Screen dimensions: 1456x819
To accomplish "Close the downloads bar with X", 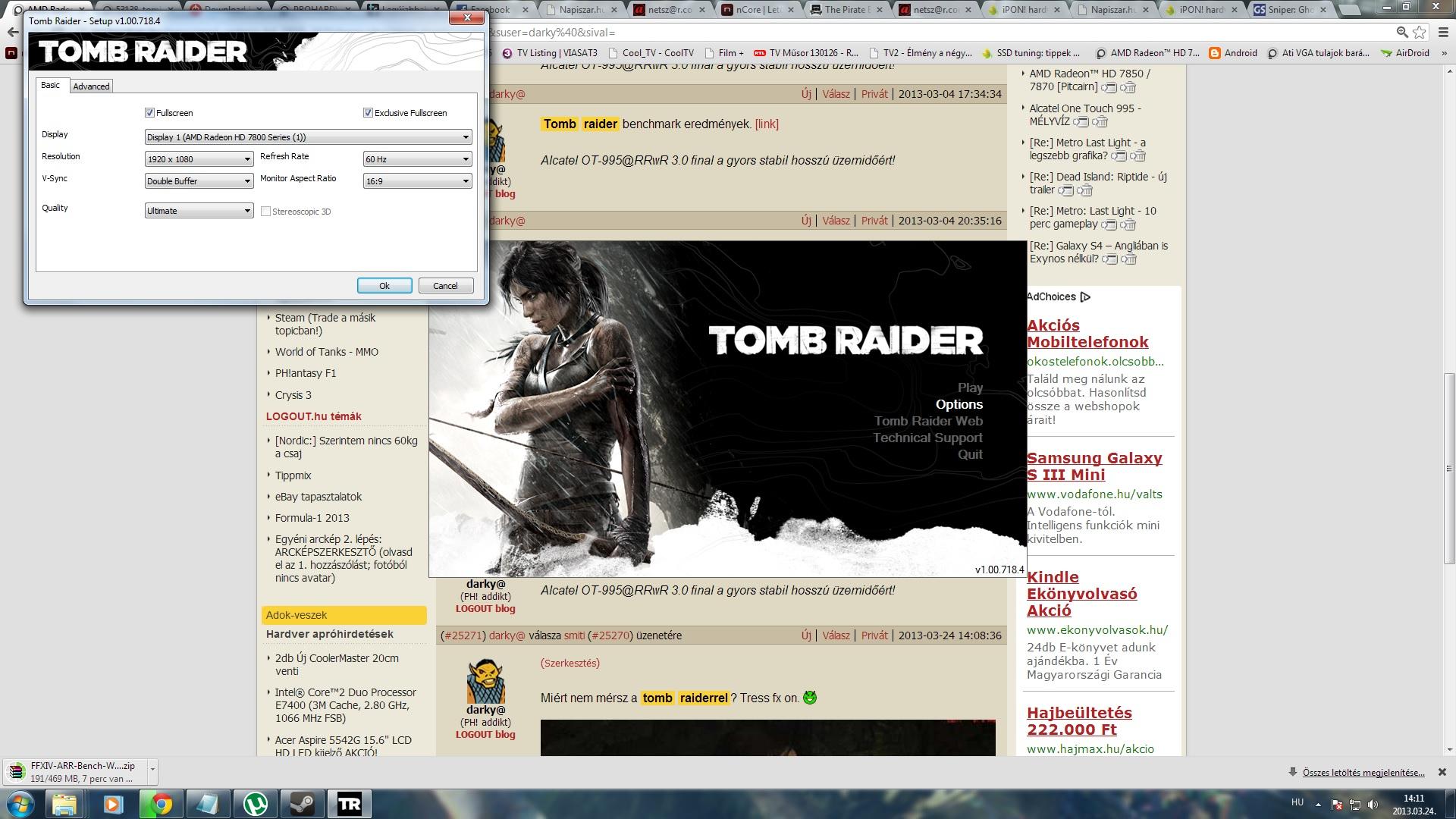I will tap(1442, 772).
